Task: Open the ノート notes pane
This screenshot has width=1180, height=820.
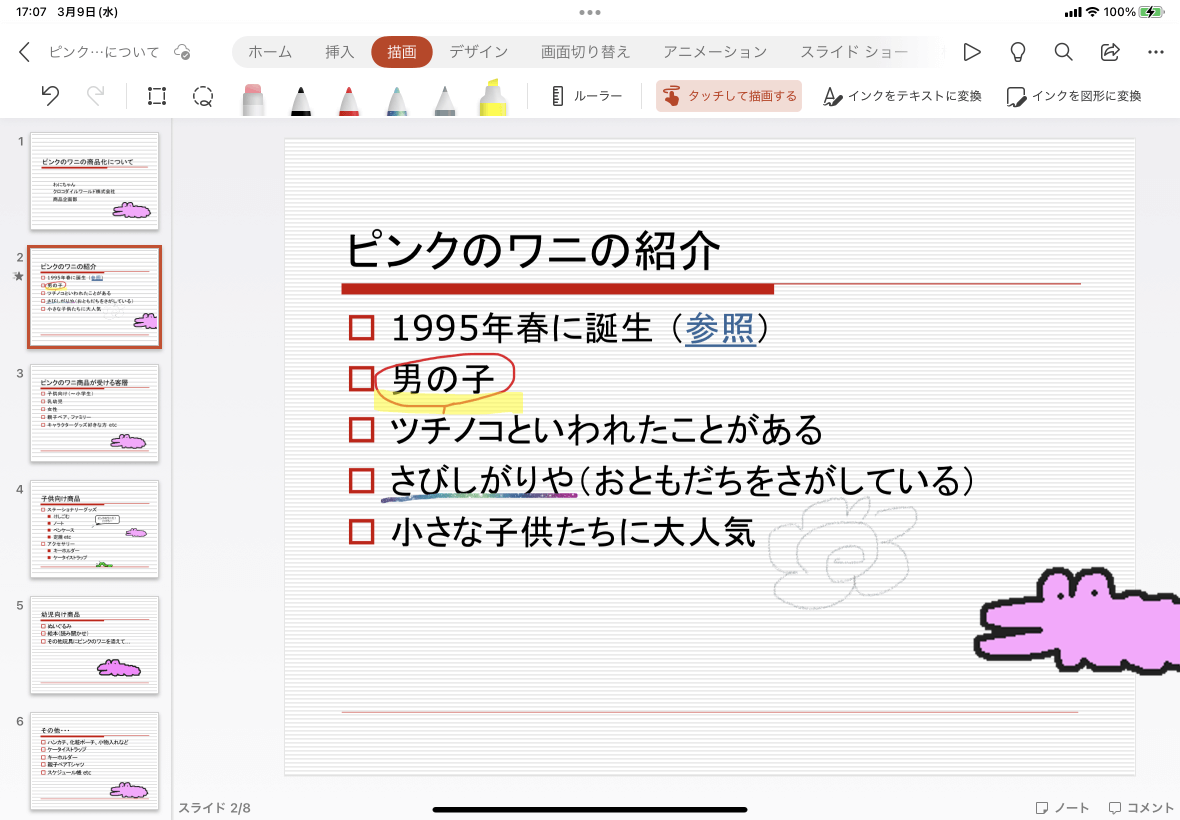Action: pos(1062,808)
